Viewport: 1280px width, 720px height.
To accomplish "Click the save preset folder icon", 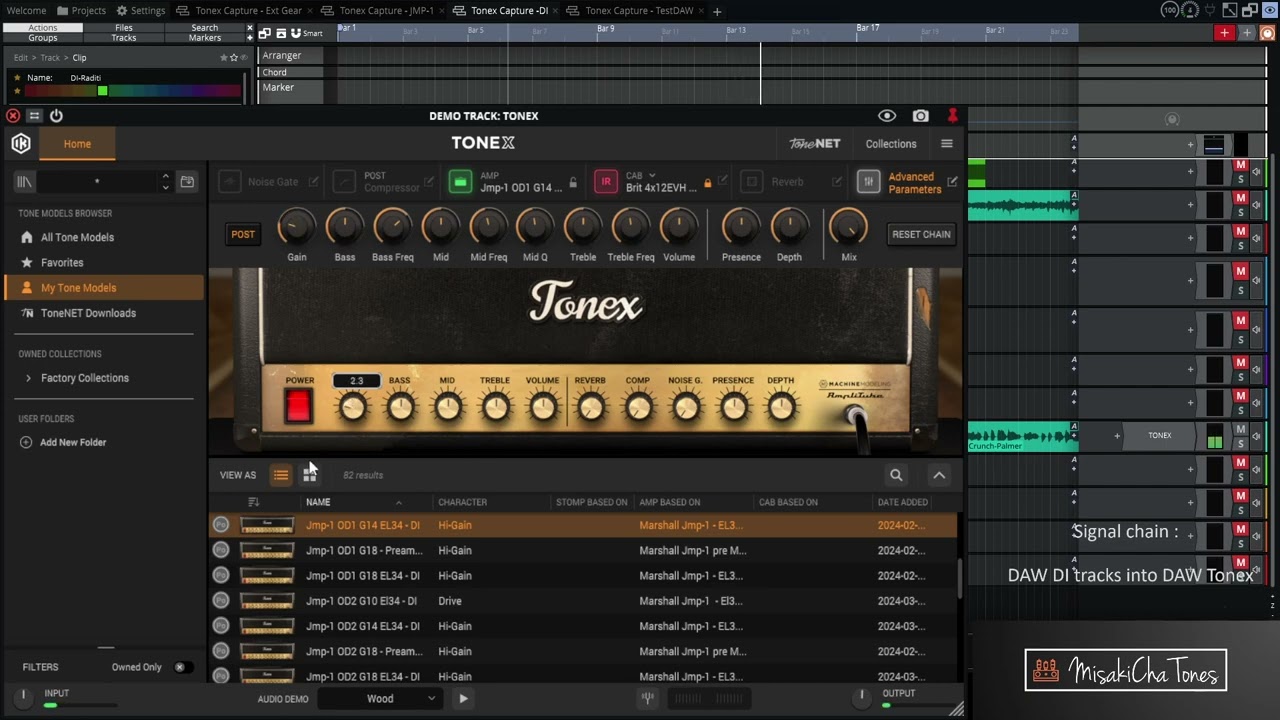I will pyautogui.click(x=187, y=182).
